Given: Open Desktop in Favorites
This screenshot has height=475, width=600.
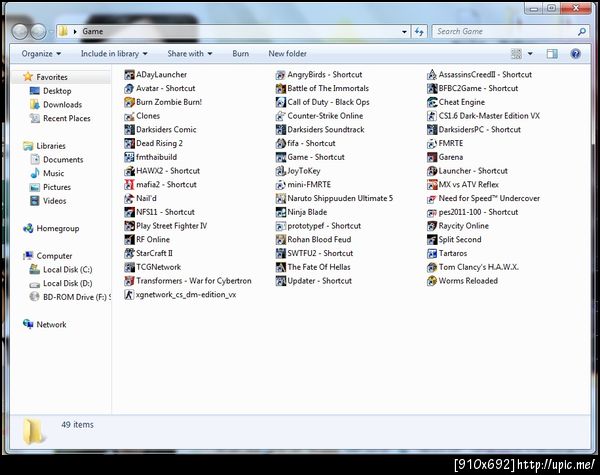Looking at the screenshot, I should tap(57, 91).
